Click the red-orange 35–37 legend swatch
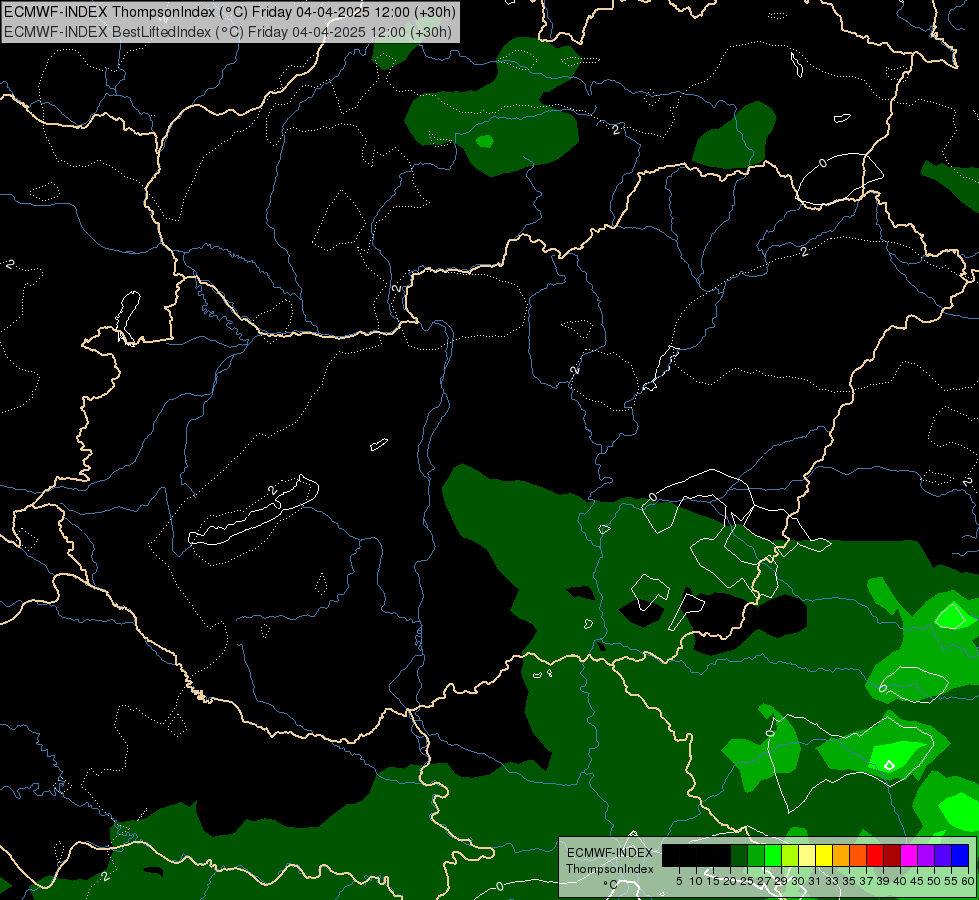Screen dimensions: 979x900 pyautogui.click(x=858, y=855)
